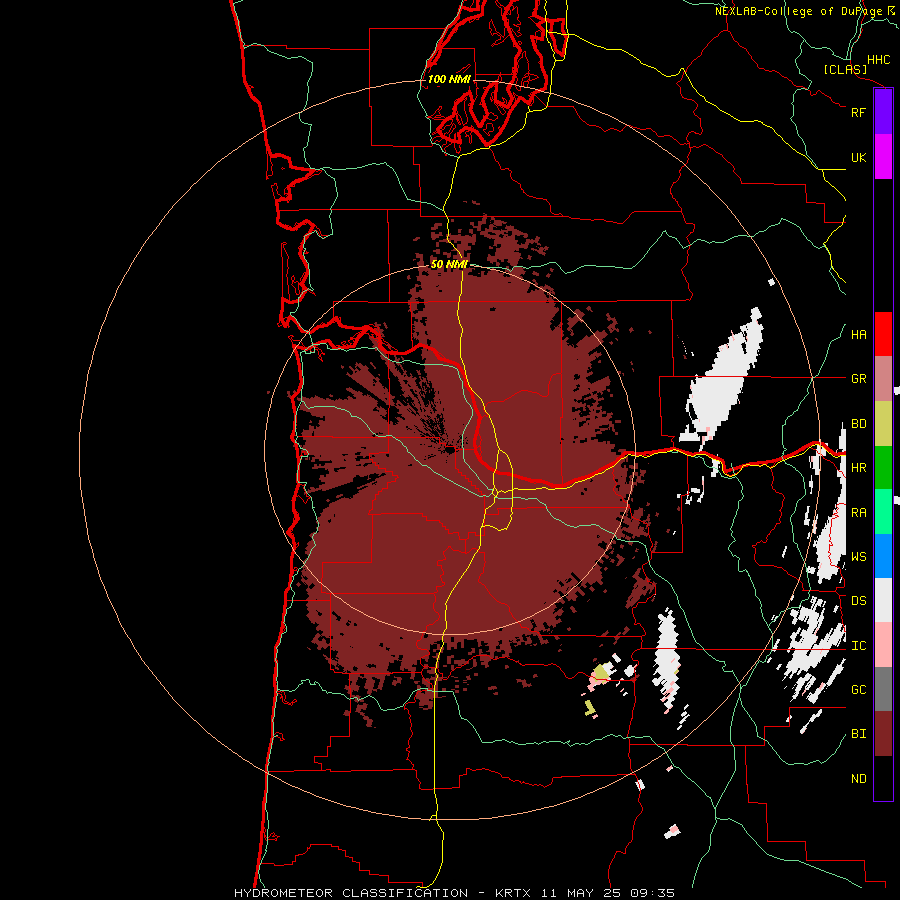Click the NEXLAB-College of DuPage text
This screenshot has height=900, width=900.
click(x=798, y=11)
